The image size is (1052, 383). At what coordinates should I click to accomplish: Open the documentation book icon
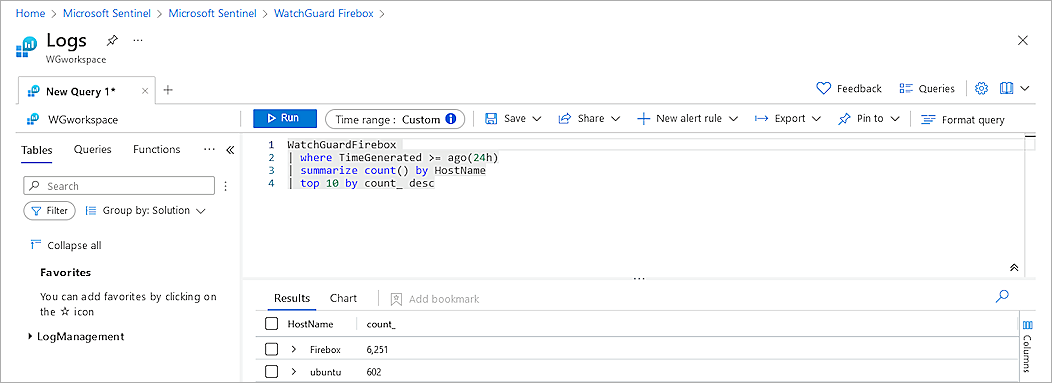[x=1006, y=89]
